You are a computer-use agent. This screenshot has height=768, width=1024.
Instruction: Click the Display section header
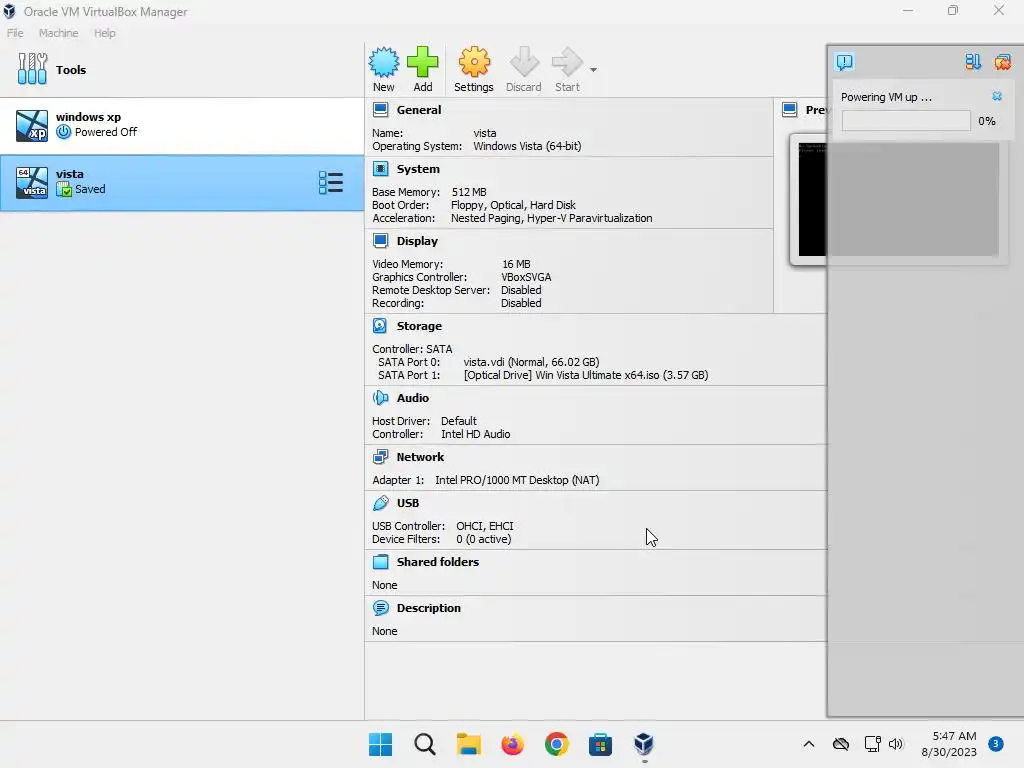[417, 241]
